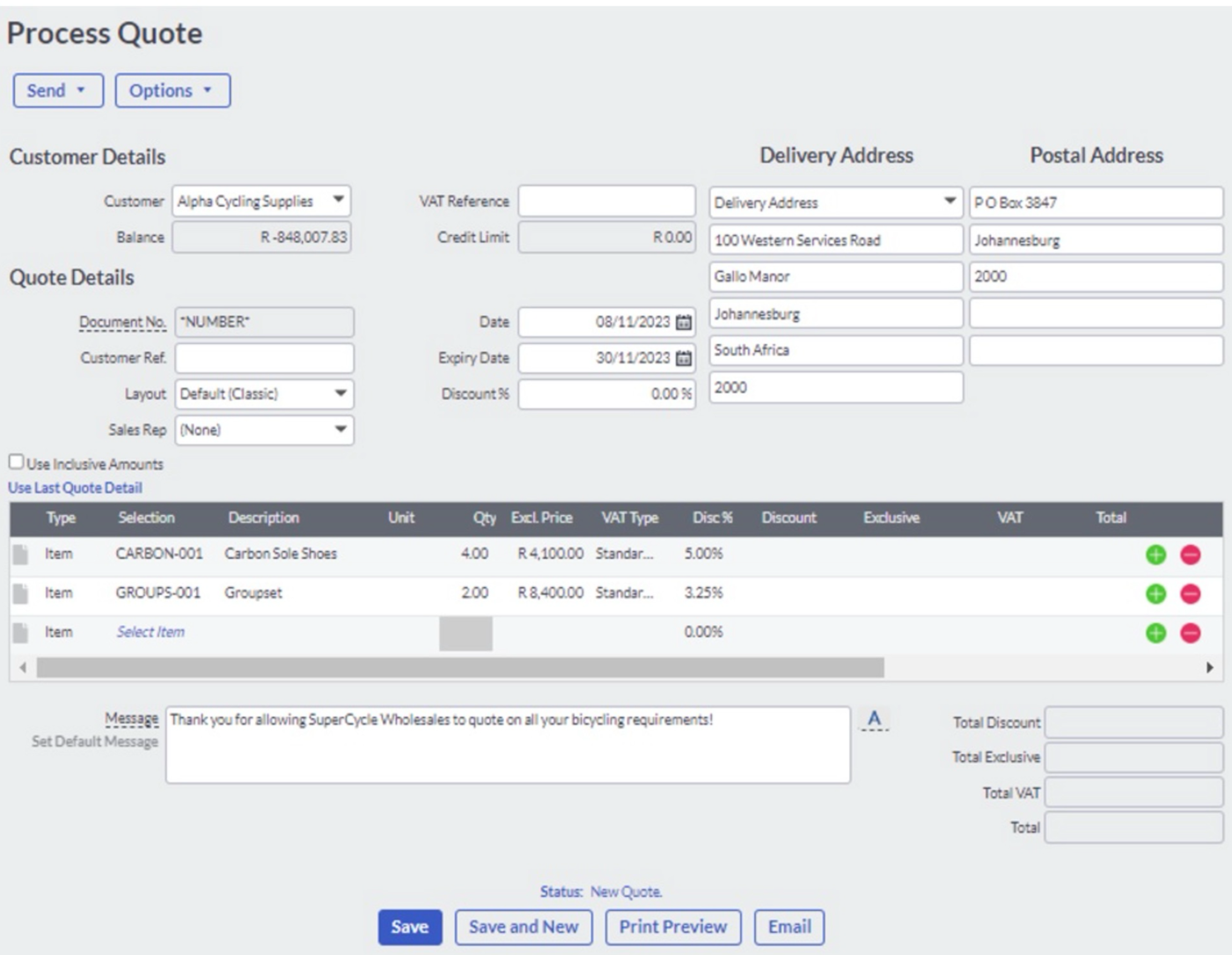
Task: Click the Select Item link
Action: 150,632
